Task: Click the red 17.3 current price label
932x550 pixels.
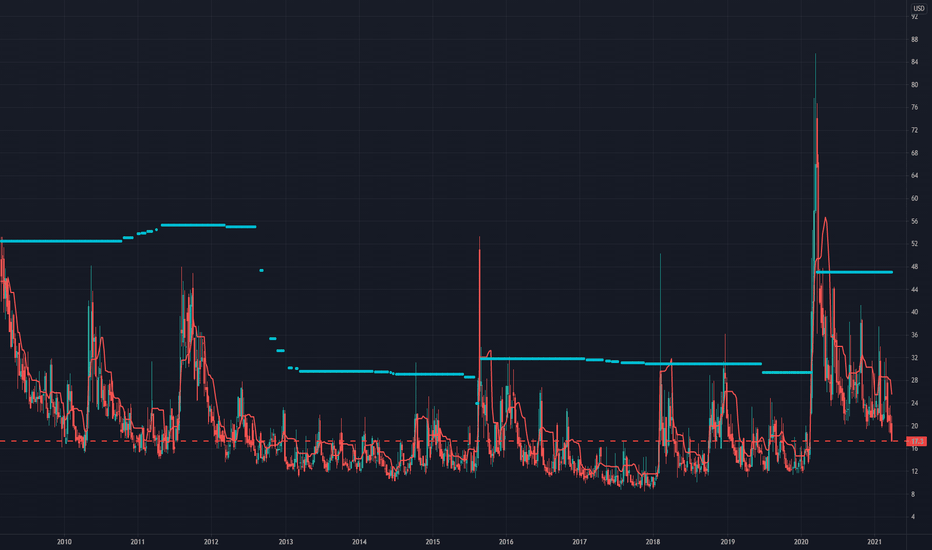Action: [917, 441]
